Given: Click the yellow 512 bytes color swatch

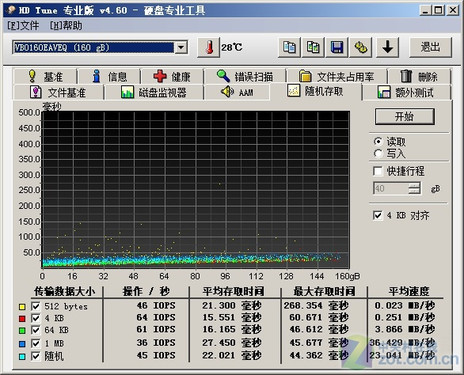Looking at the screenshot, I should pyautogui.click(x=22, y=307).
